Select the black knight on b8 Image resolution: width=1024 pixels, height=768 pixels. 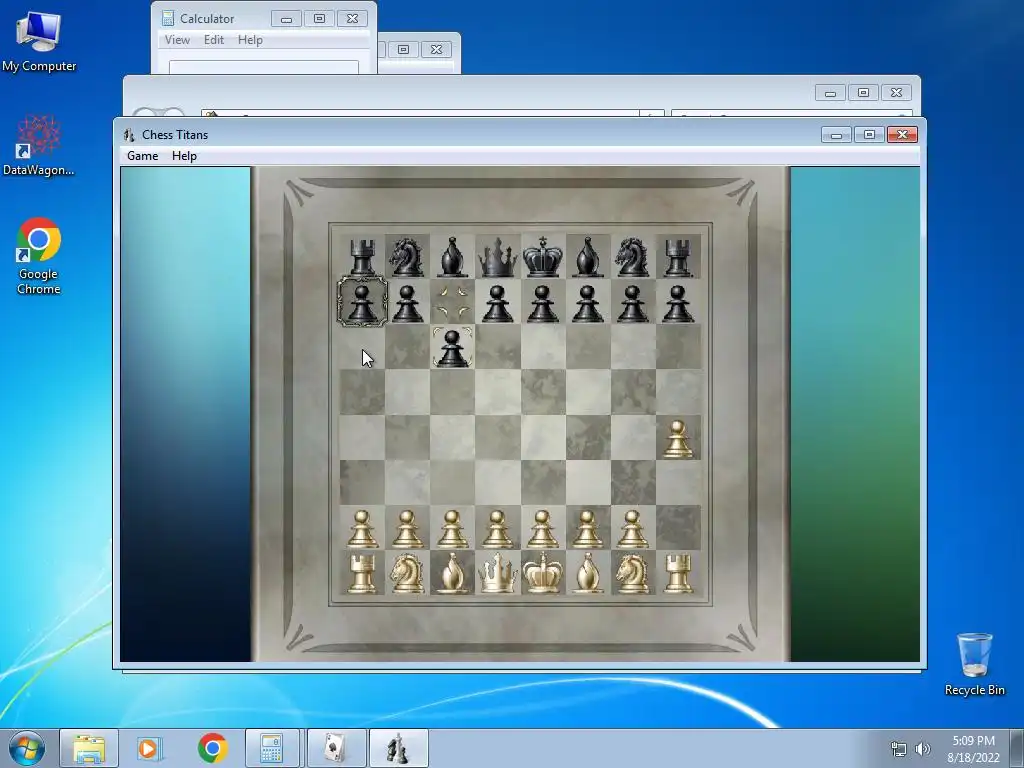pos(407,257)
